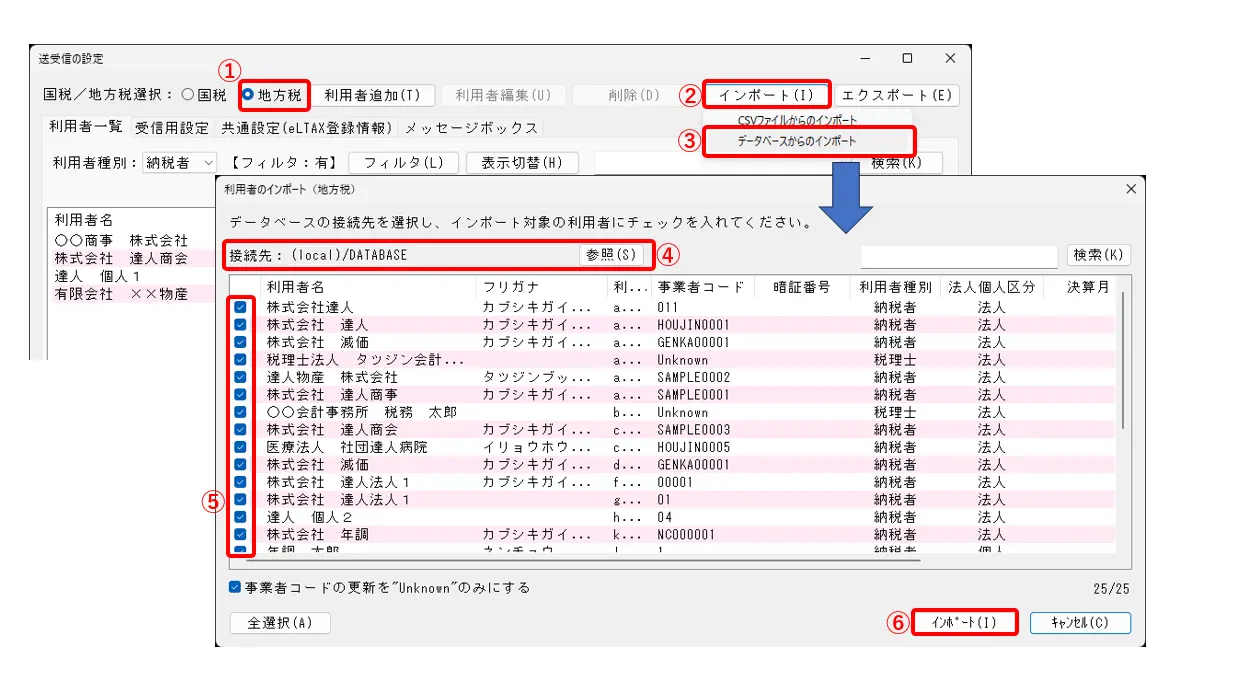Click the エクスポート(E) button
Image resolution: width=1252 pixels, height=675 pixels.
(x=897, y=95)
